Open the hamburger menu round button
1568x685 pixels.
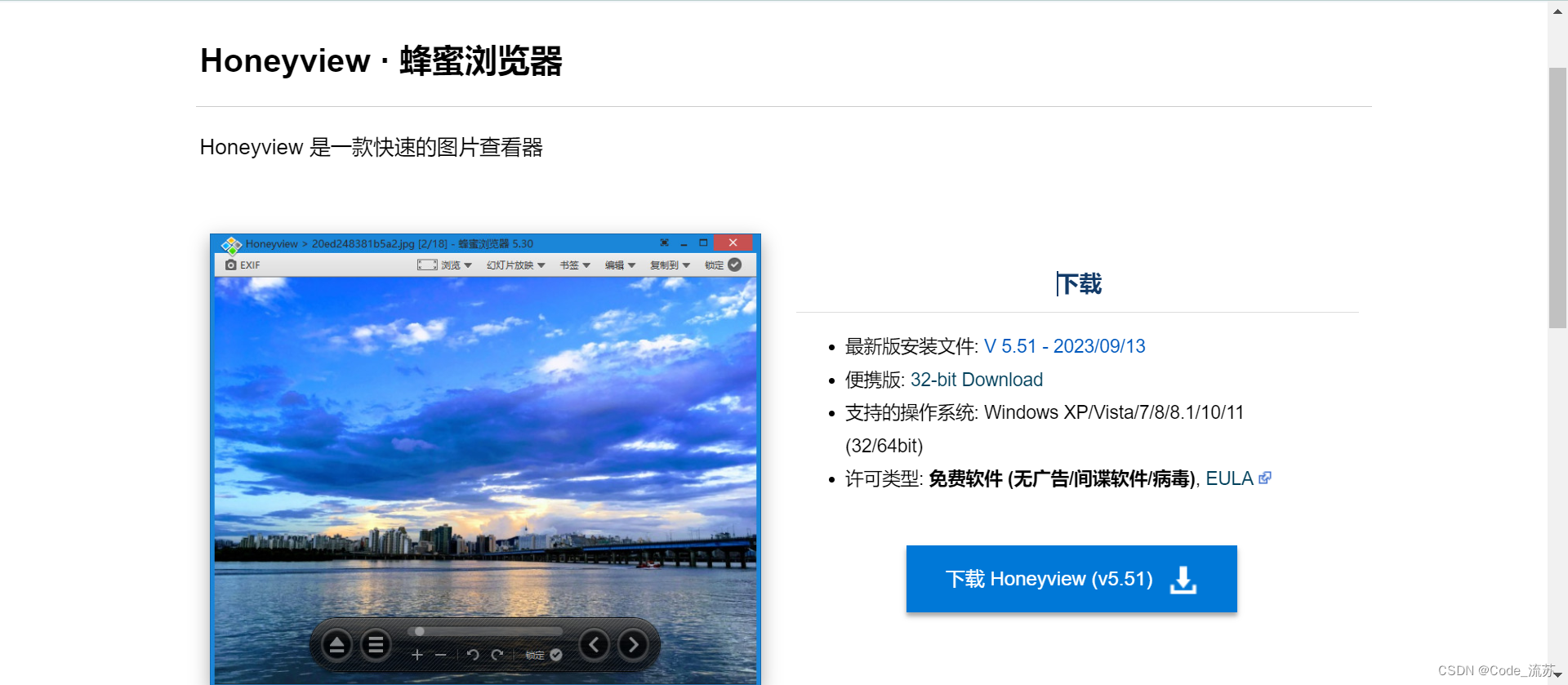point(376,646)
